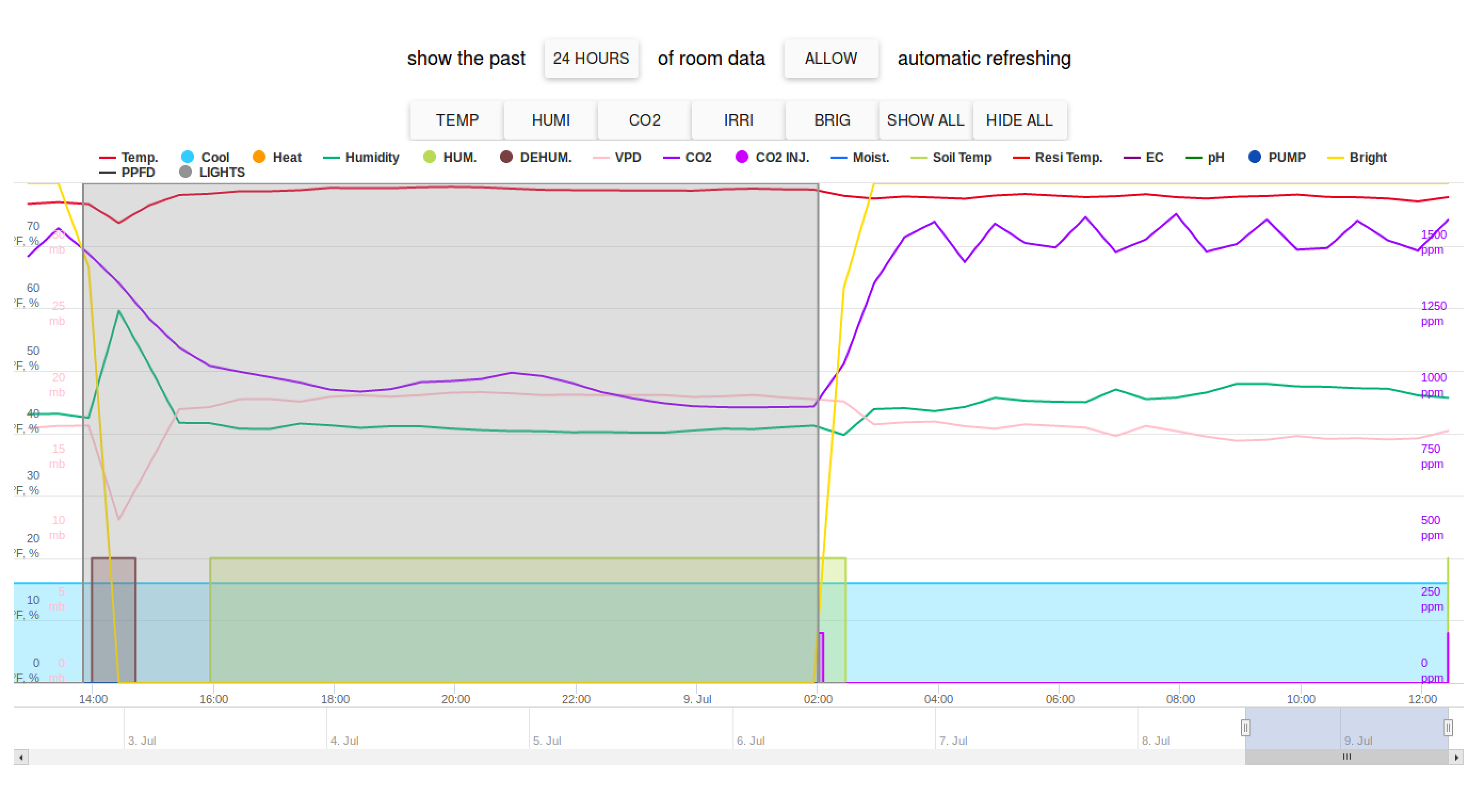Hide the Humidity series via legend
Viewport: 1476px width, 812px height.
(331, 158)
